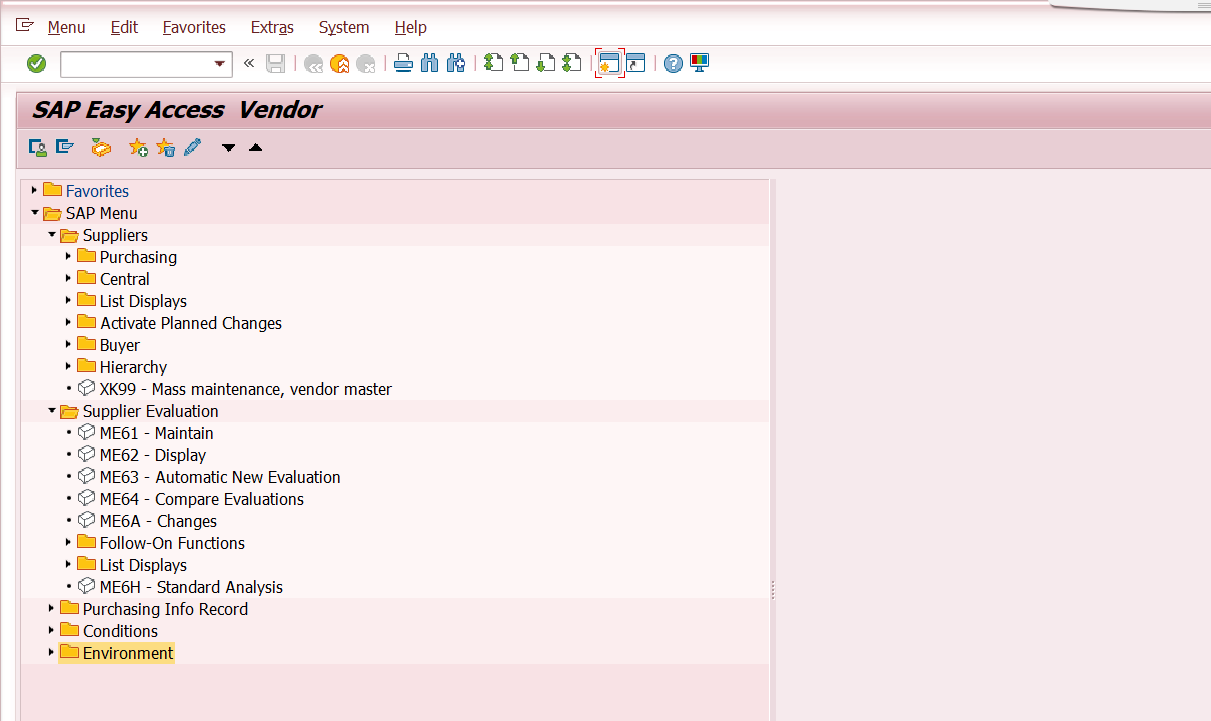Select XK99 Mass maintenance vendor master

245,389
